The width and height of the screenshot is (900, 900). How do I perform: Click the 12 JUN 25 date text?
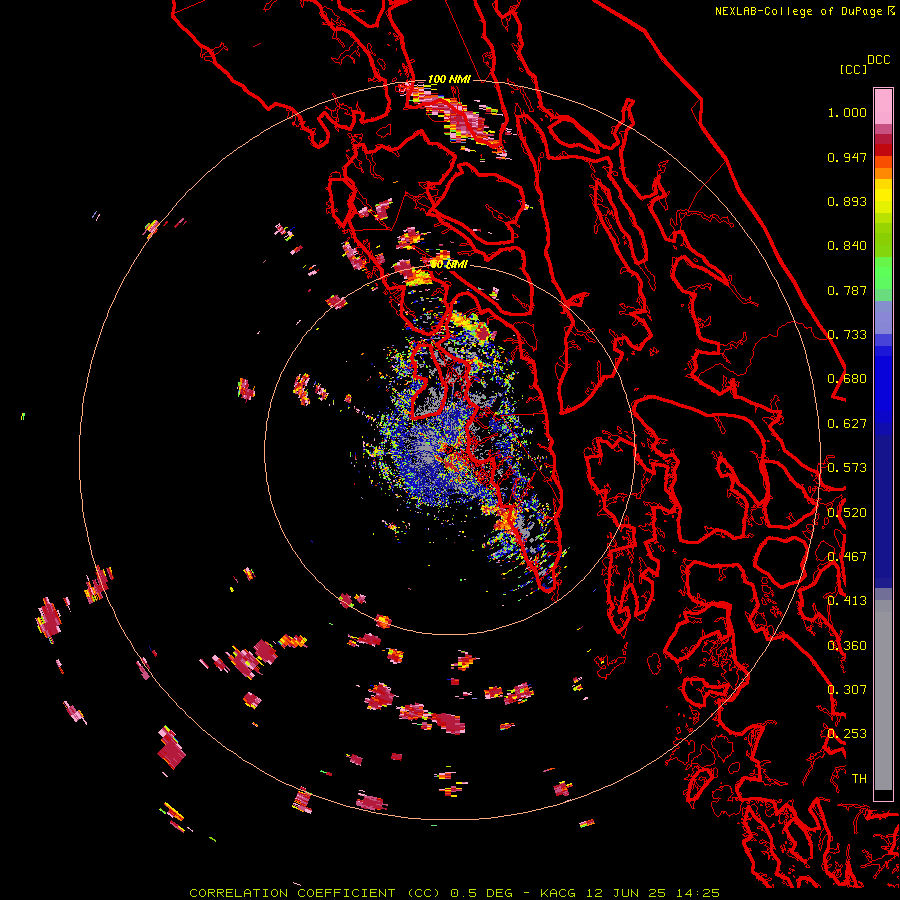pyautogui.click(x=629, y=893)
